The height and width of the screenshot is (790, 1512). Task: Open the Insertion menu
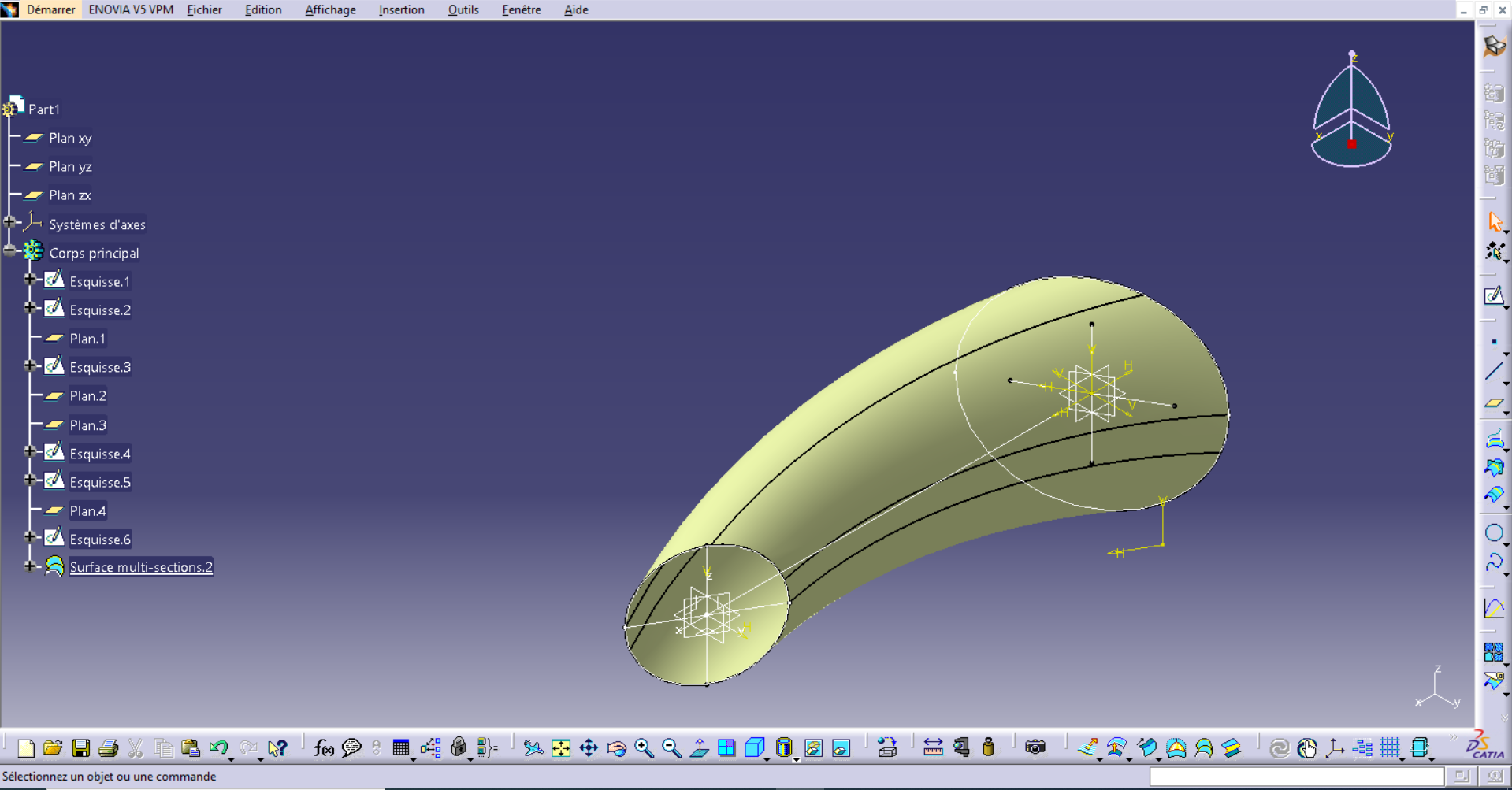pyautogui.click(x=401, y=9)
